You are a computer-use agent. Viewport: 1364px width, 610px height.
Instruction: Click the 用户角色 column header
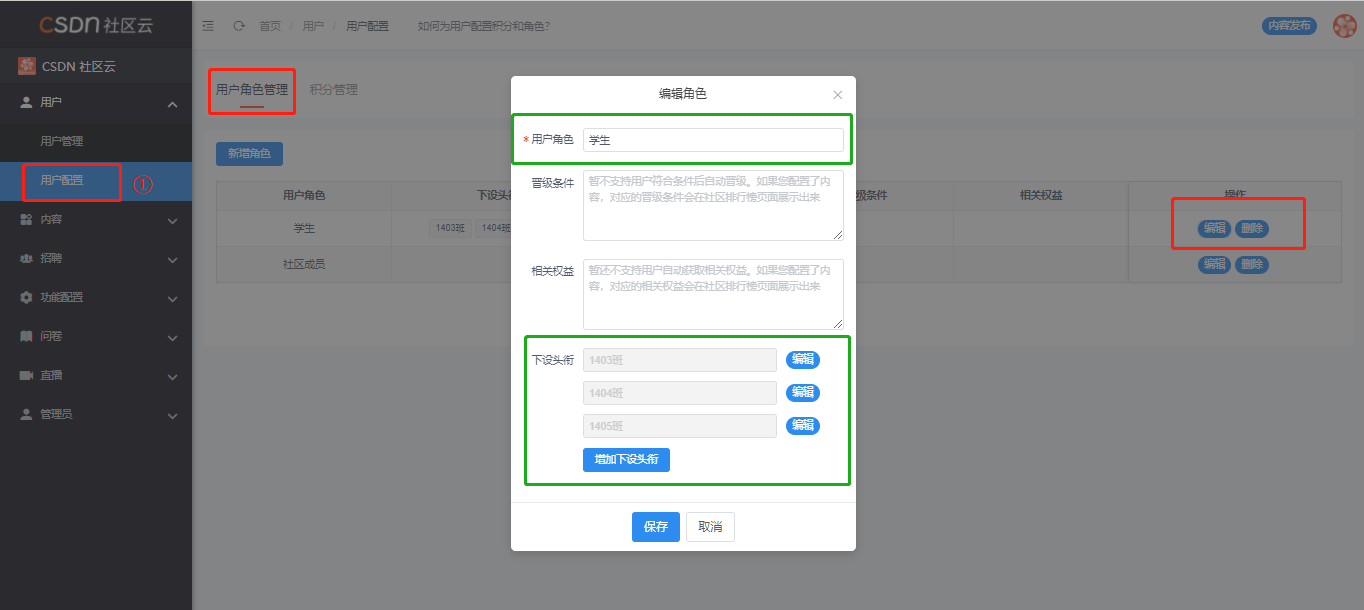pos(304,195)
